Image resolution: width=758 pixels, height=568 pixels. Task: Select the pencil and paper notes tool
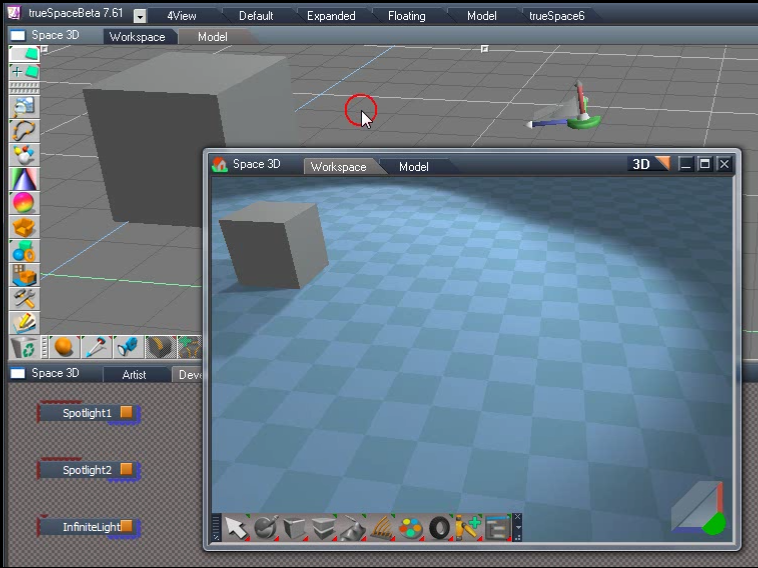[x=24, y=323]
